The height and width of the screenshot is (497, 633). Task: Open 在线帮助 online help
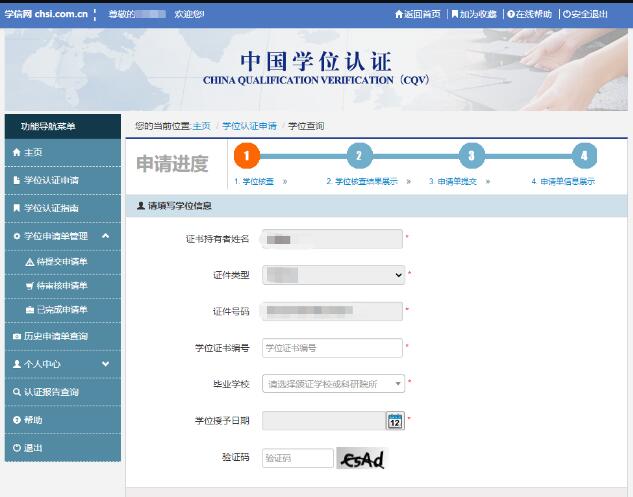(x=530, y=15)
